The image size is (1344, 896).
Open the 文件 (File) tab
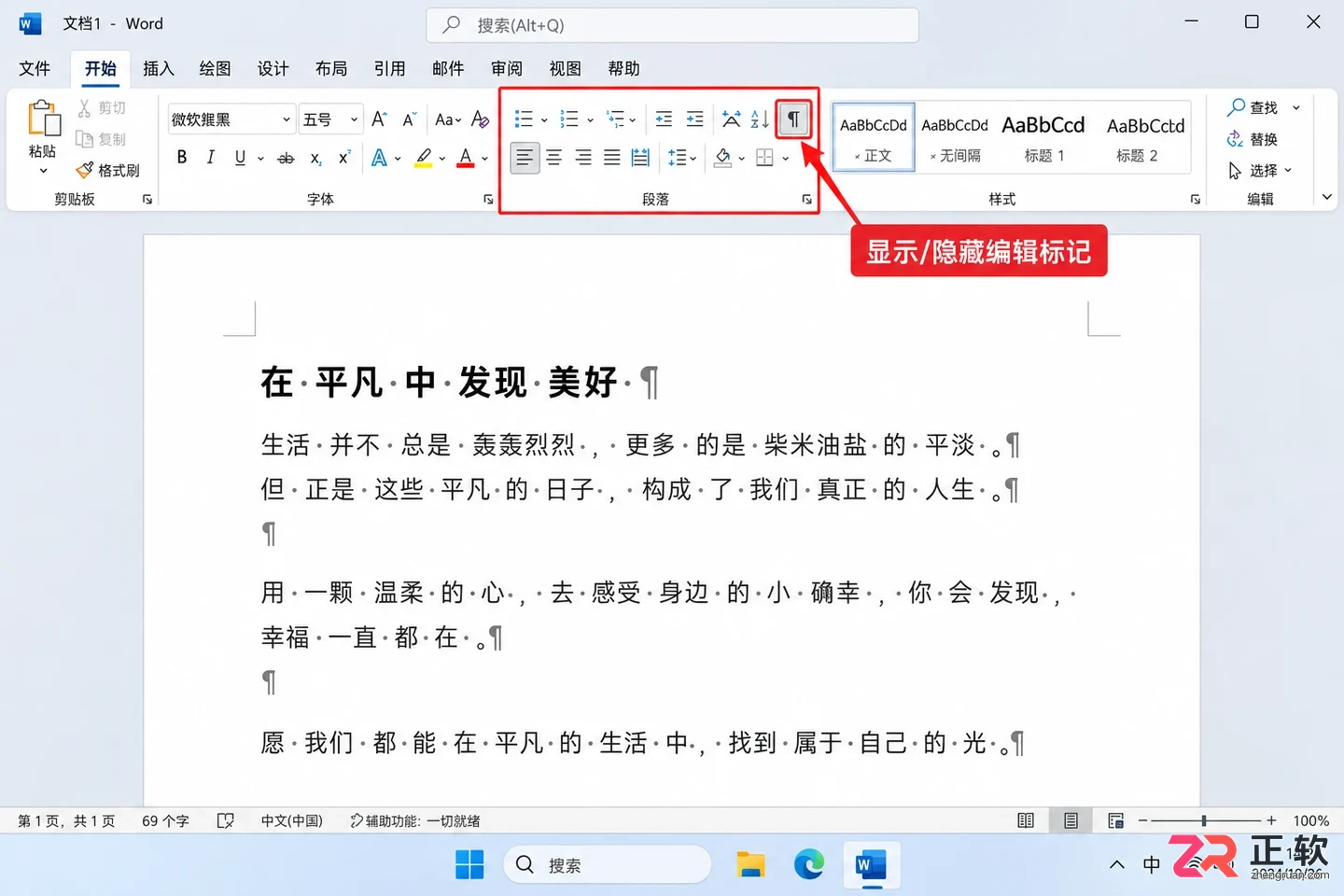[x=35, y=68]
